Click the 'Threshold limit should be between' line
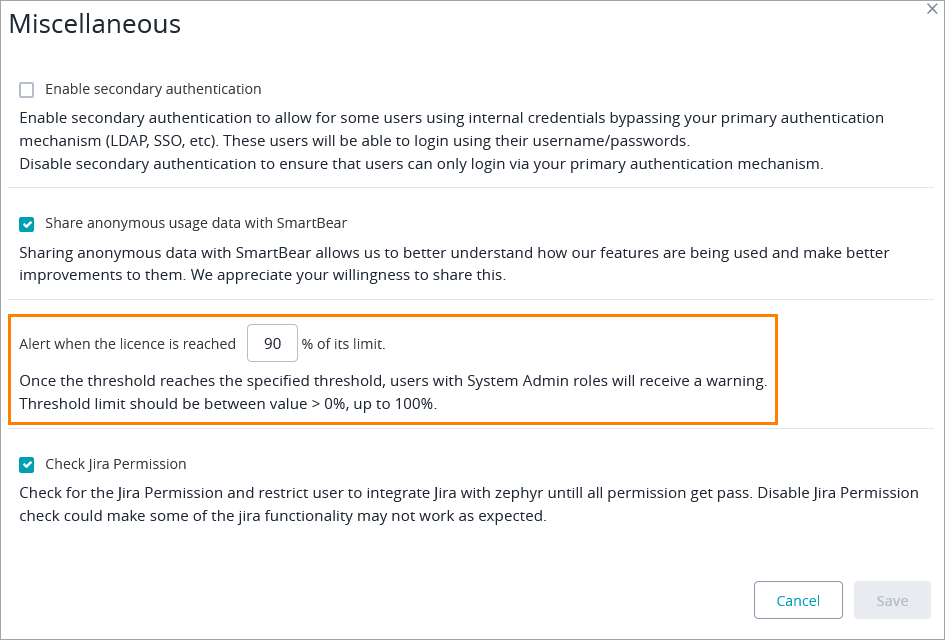 tap(228, 404)
